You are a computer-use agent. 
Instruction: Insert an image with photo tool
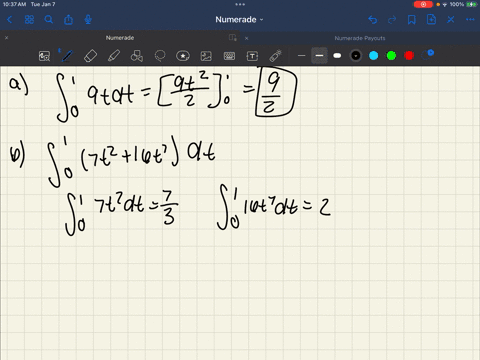pyautogui.click(x=206, y=56)
